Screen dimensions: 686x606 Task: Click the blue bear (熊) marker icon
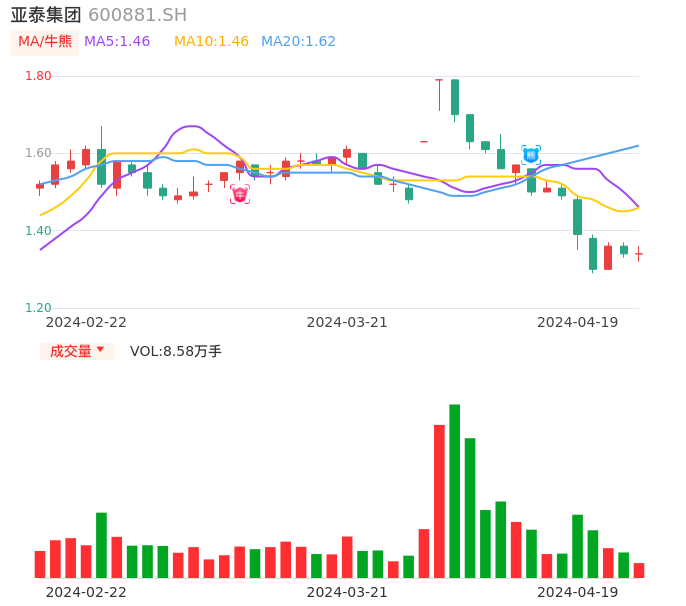(x=531, y=155)
